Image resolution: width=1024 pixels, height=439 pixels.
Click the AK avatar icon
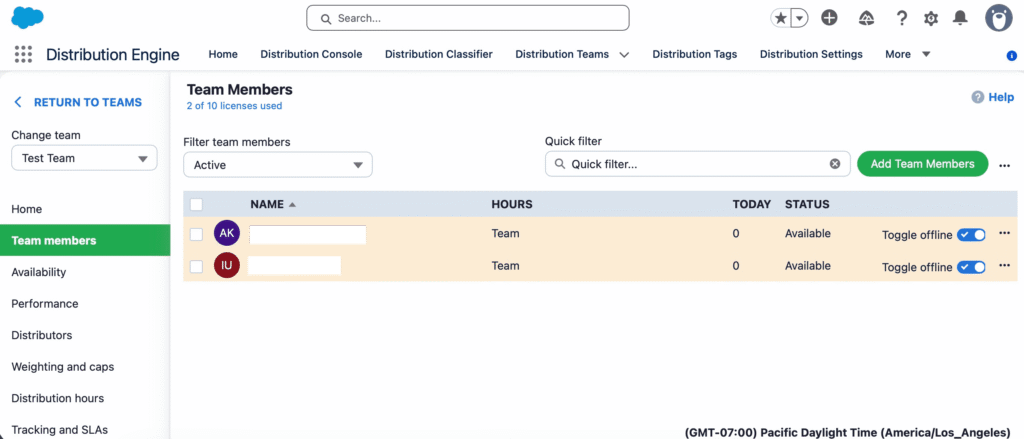pyautogui.click(x=227, y=233)
